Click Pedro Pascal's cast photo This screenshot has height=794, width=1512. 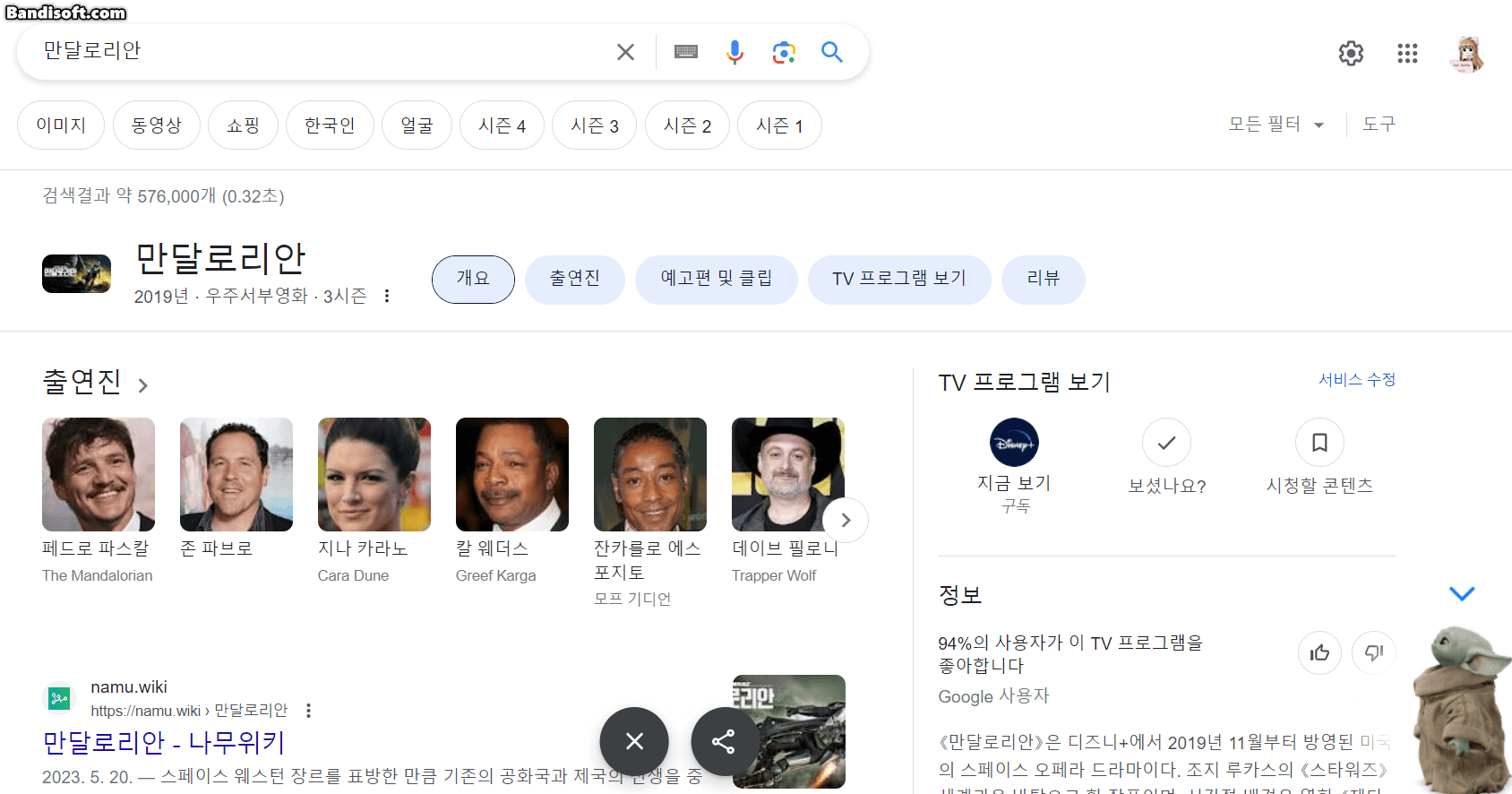point(99,474)
